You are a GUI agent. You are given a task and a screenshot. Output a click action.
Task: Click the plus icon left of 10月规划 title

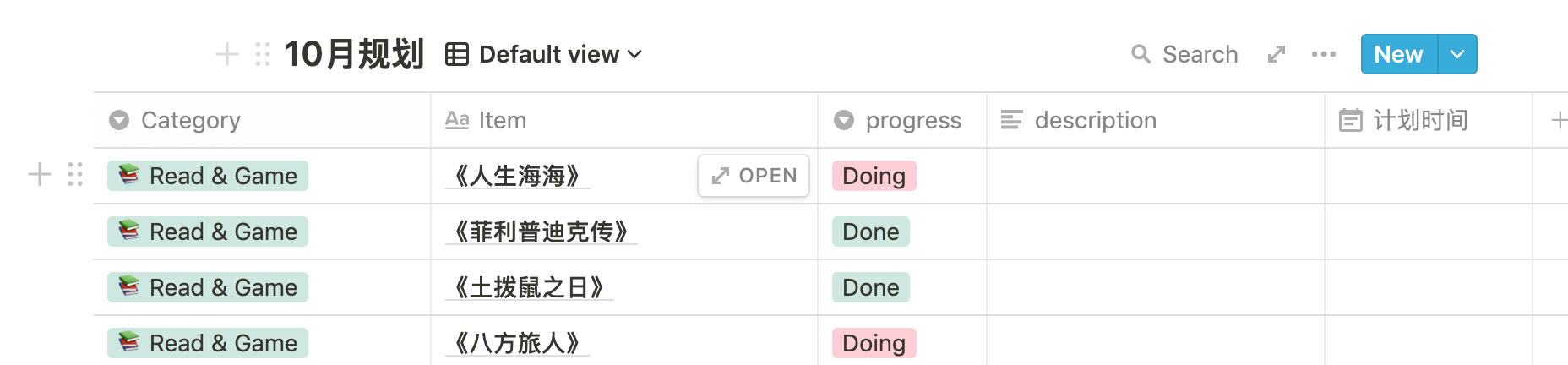point(226,54)
